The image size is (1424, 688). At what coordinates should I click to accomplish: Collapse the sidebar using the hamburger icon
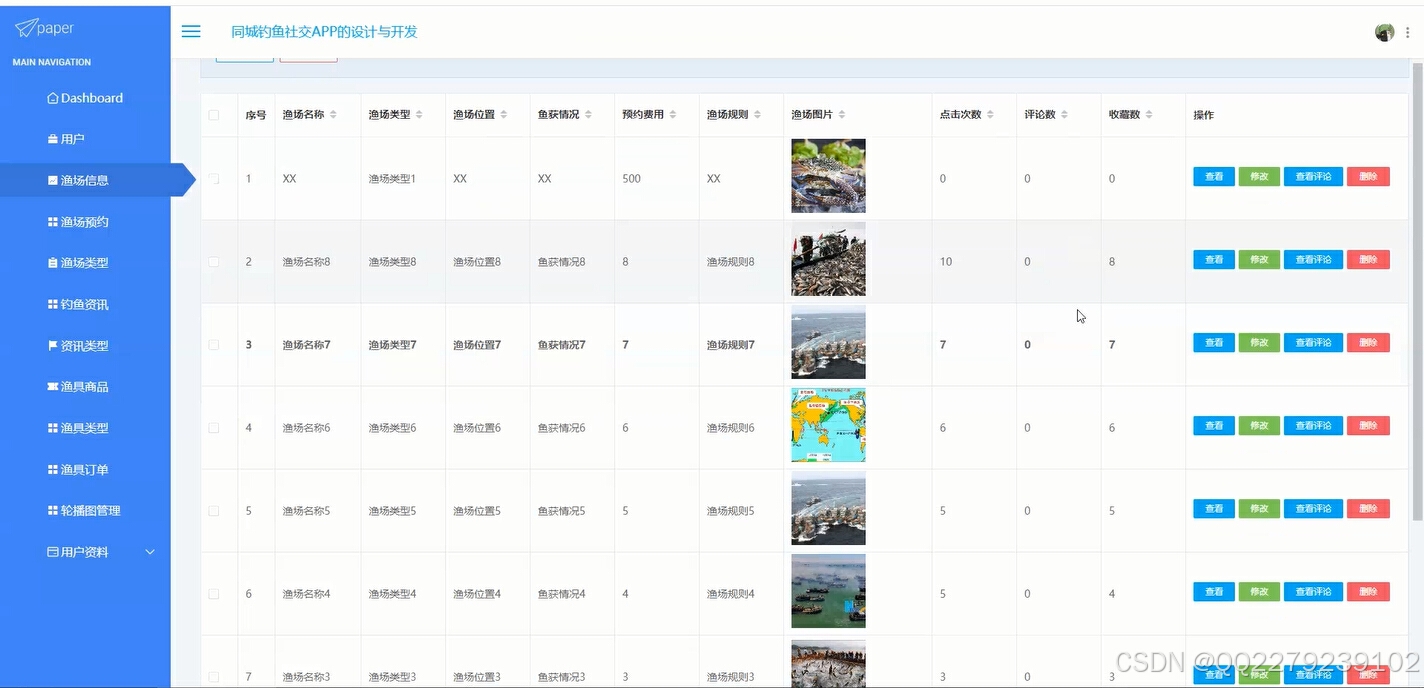pos(190,31)
